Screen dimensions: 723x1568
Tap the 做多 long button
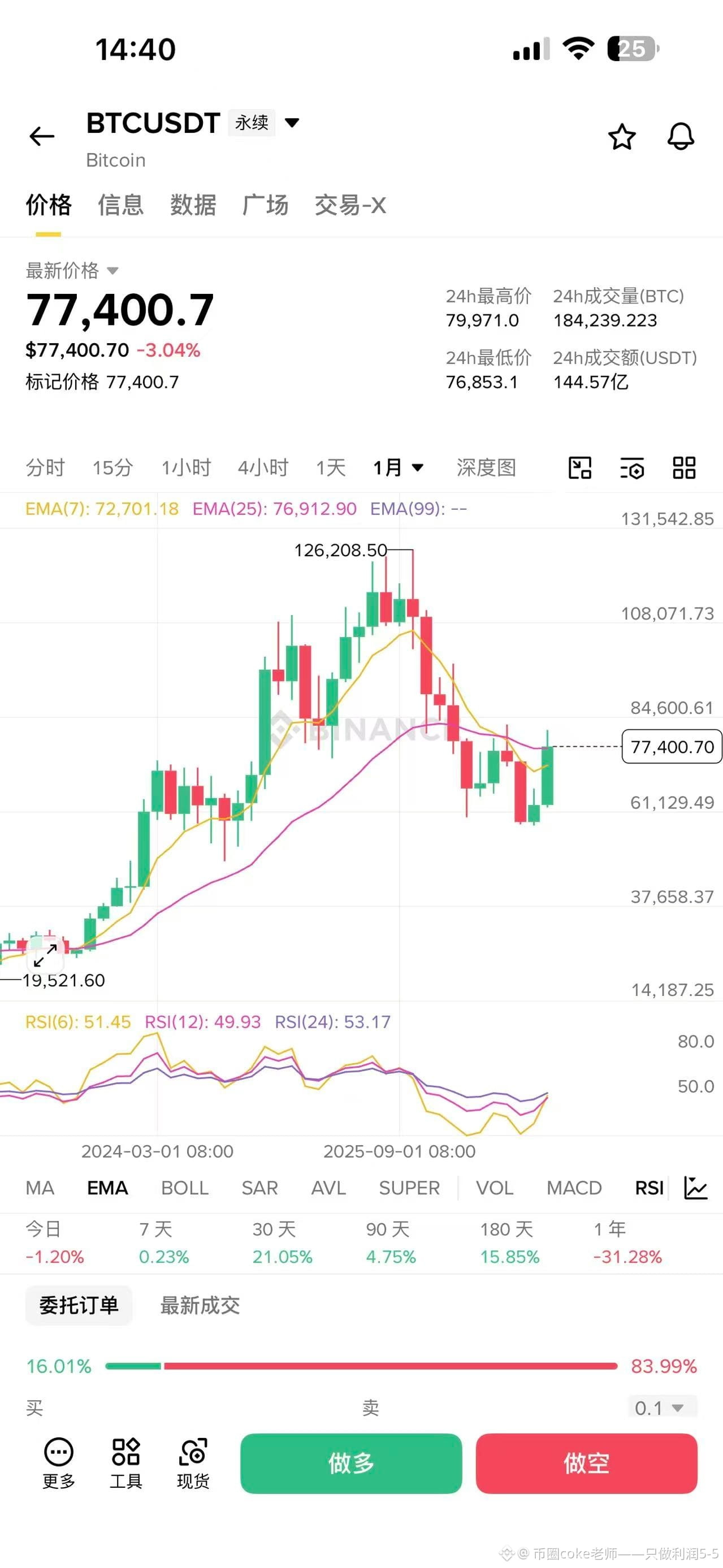click(x=351, y=1463)
